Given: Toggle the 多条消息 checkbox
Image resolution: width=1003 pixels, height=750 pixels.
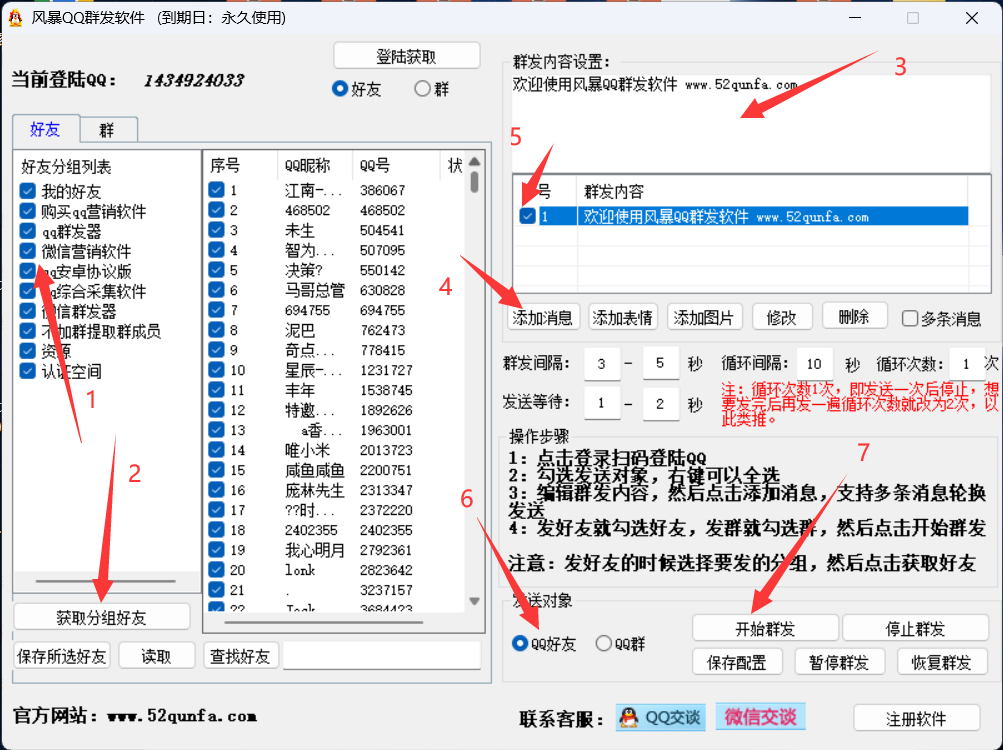Looking at the screenshot, I should 910,318.
